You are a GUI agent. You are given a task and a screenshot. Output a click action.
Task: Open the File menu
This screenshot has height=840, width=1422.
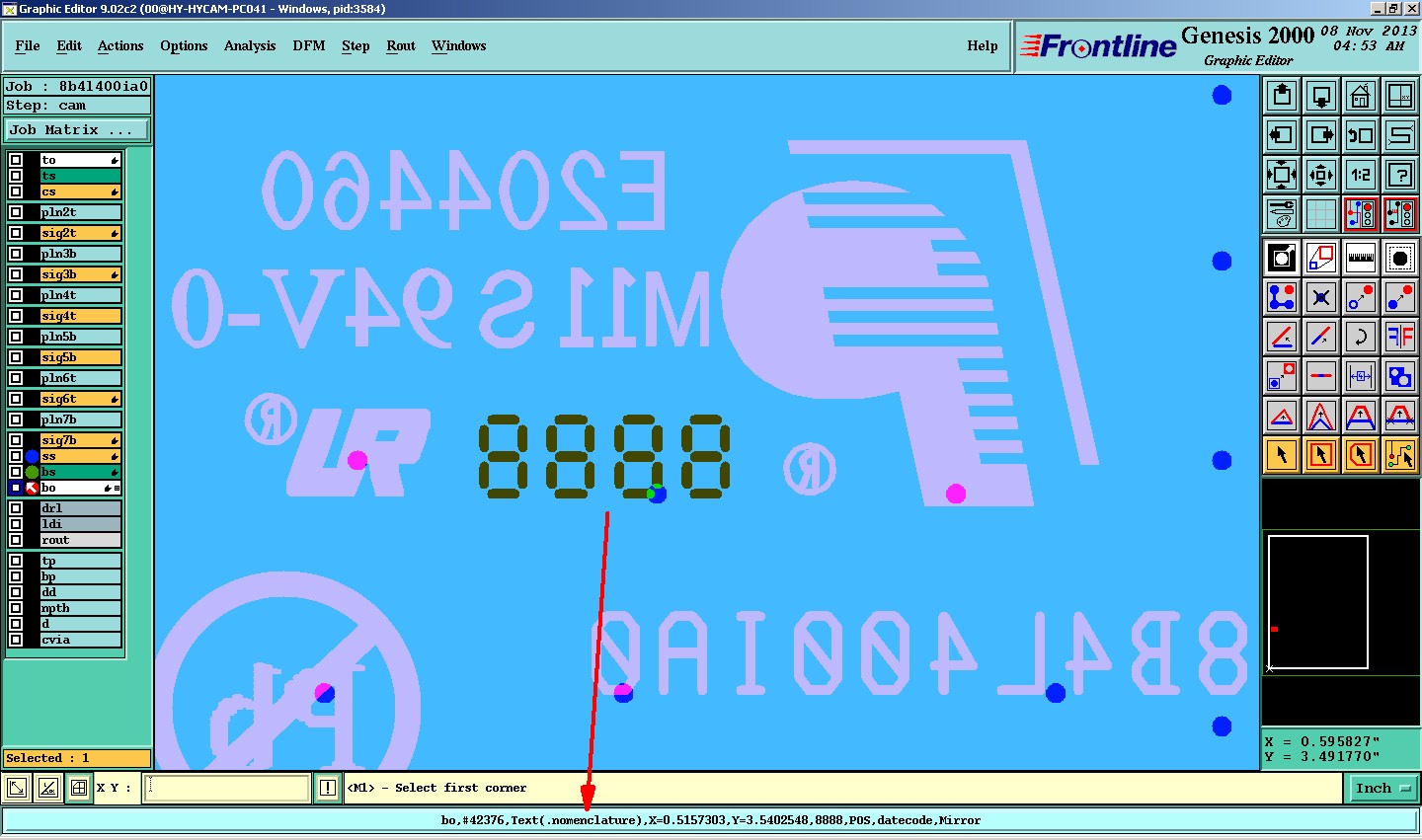28,45
